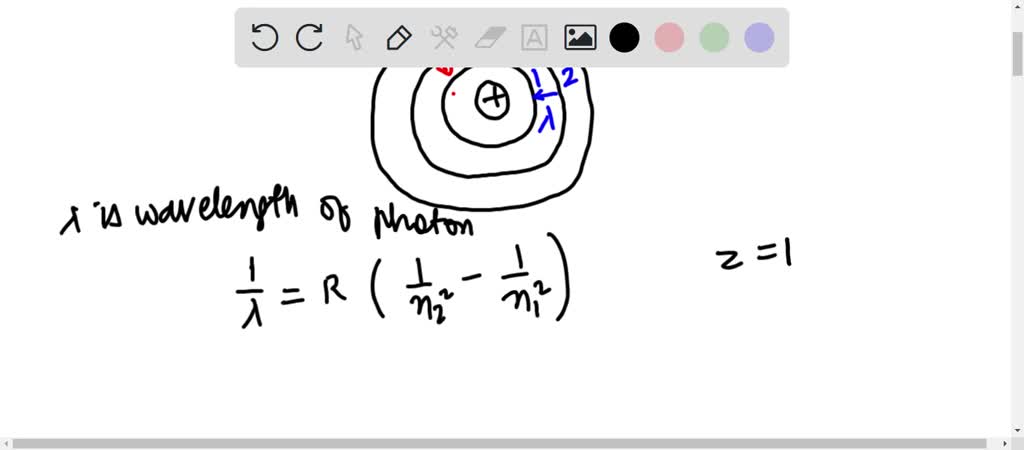Click the insert image icon
Viewport: 1024px width, 450px height.
click(x=580, y=38)
